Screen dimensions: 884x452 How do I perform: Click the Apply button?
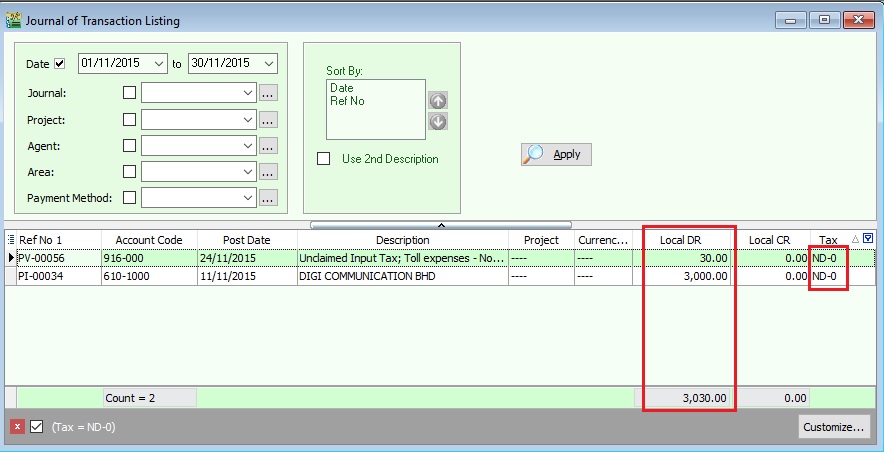click(557, 154)
